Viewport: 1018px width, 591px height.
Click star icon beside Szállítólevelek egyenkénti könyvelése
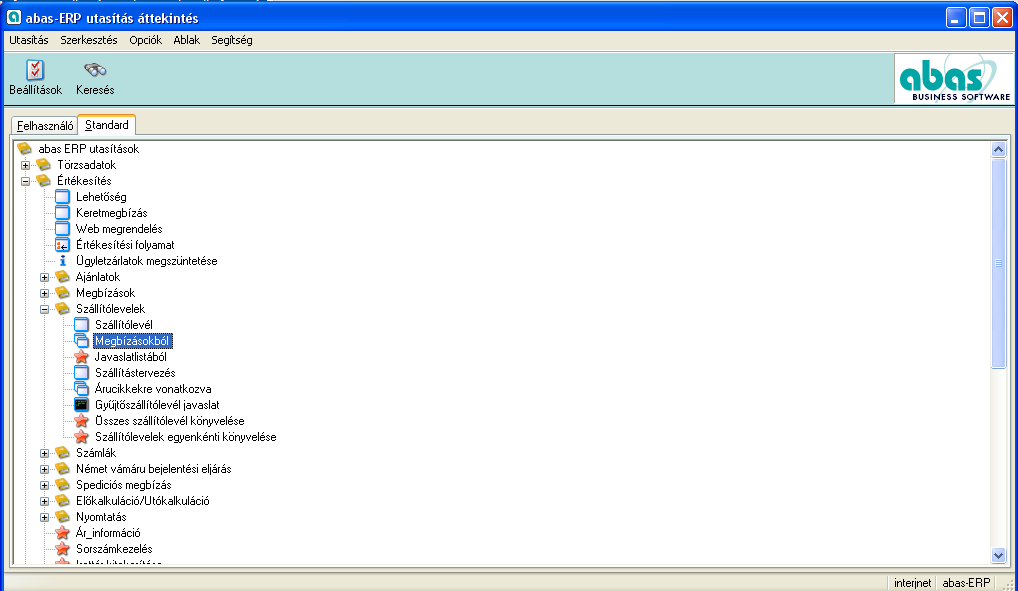click(81, 437)
